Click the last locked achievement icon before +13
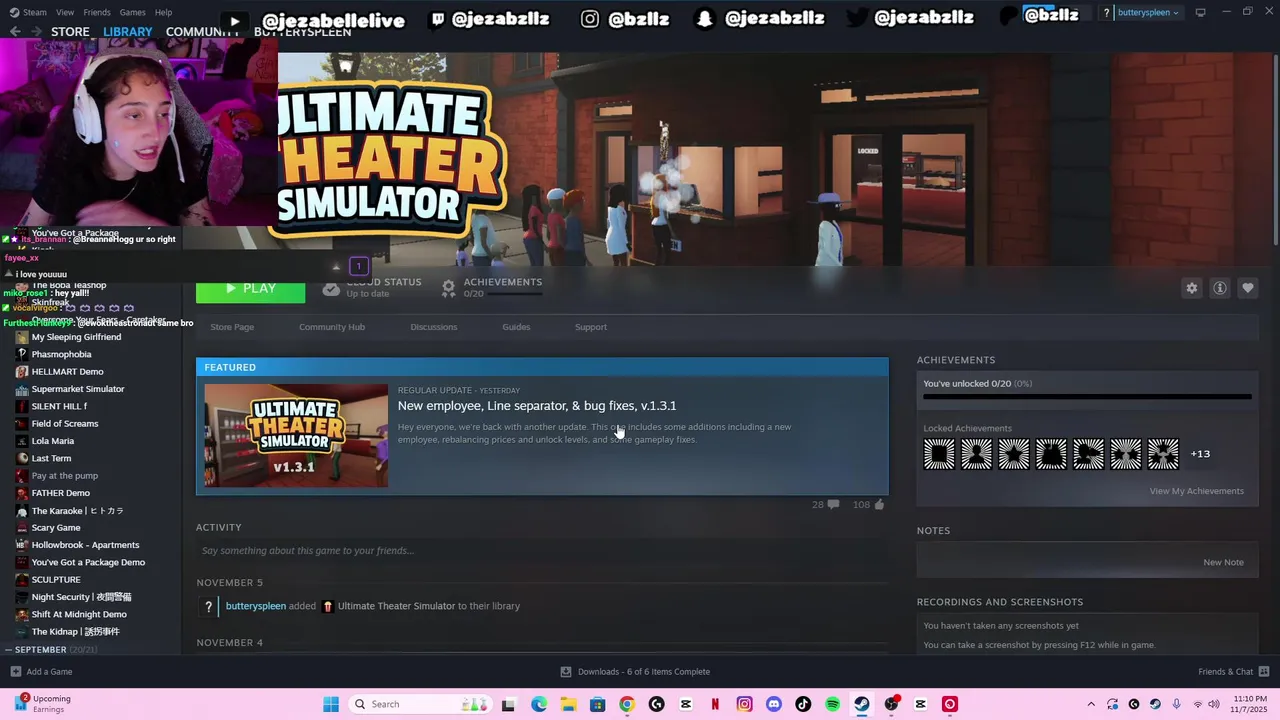 [1163, 454]
